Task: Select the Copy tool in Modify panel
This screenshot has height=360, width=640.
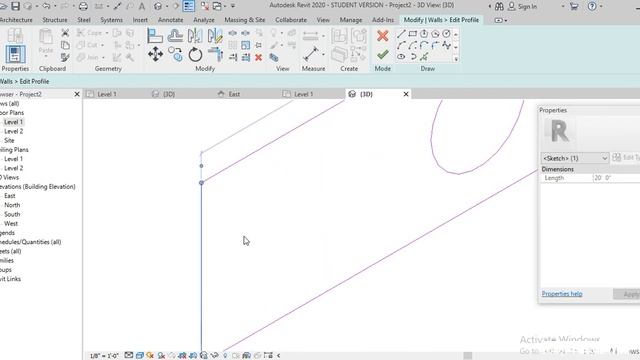Action: pos(176,54)
